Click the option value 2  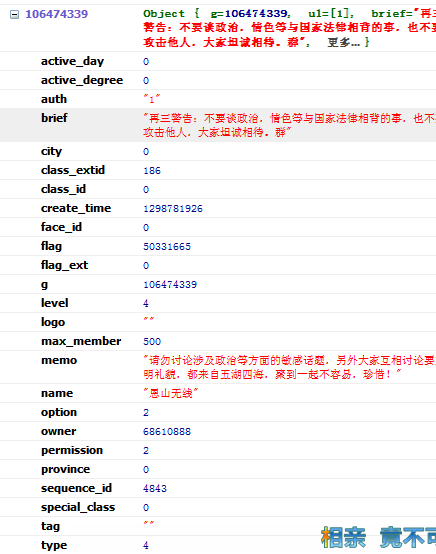point(146,413)
